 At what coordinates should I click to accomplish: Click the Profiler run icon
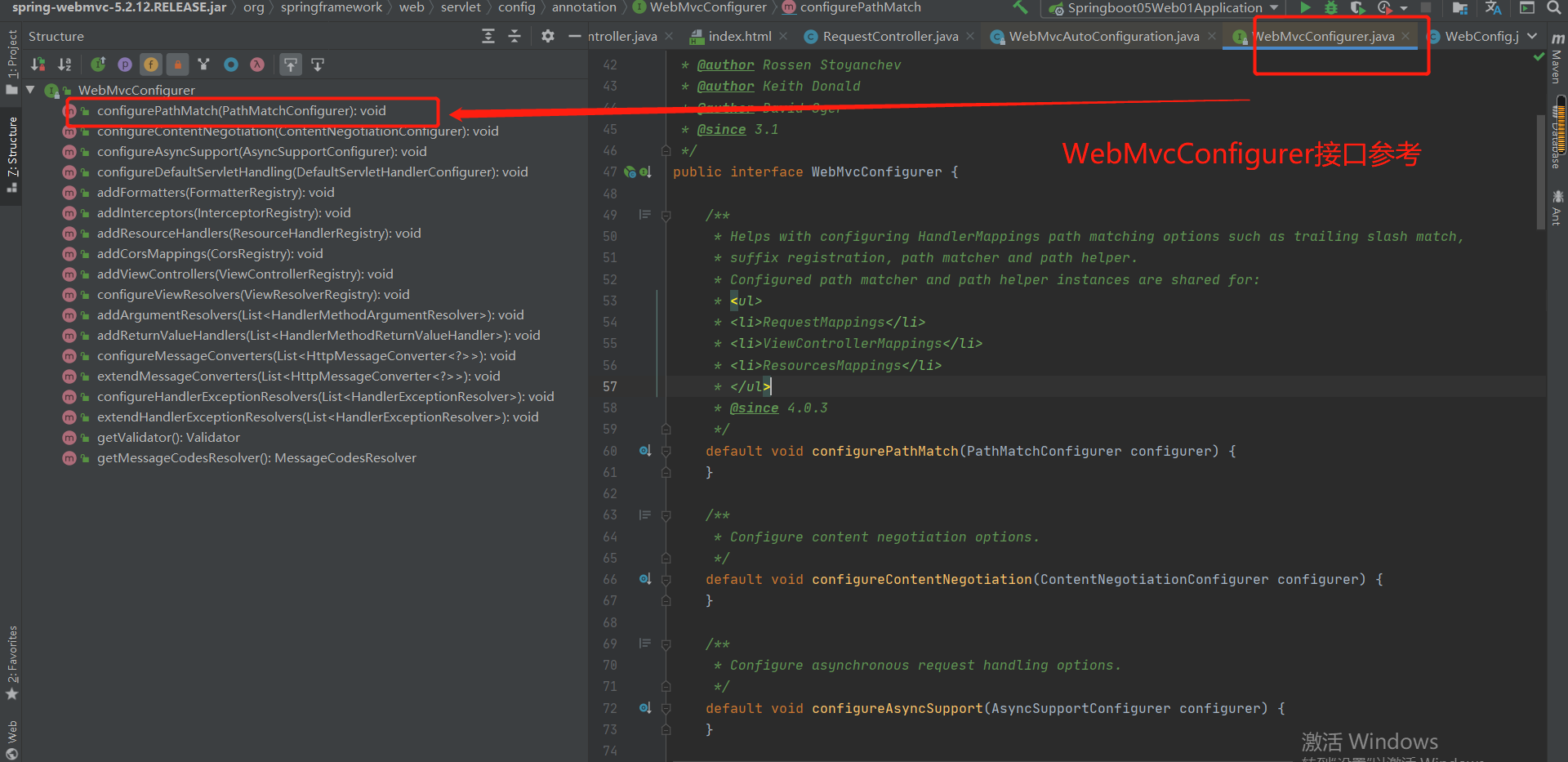[1384, 7]
